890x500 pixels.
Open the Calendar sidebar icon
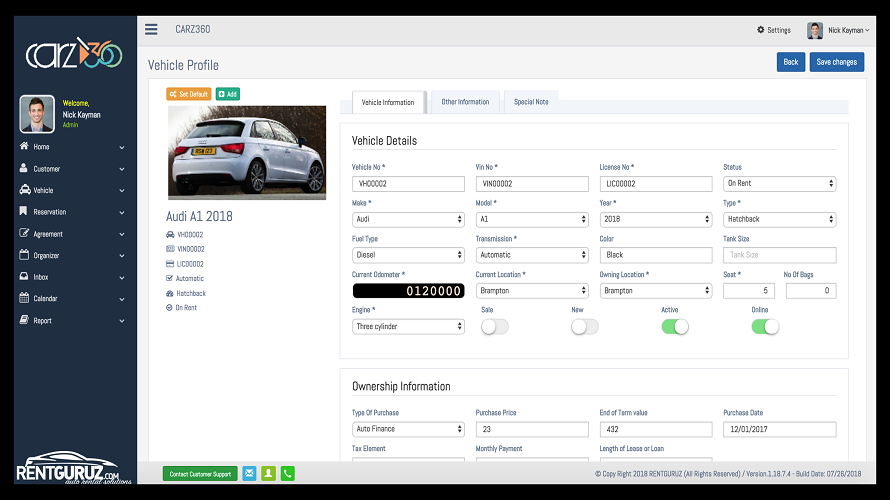[x=24, y=298]
